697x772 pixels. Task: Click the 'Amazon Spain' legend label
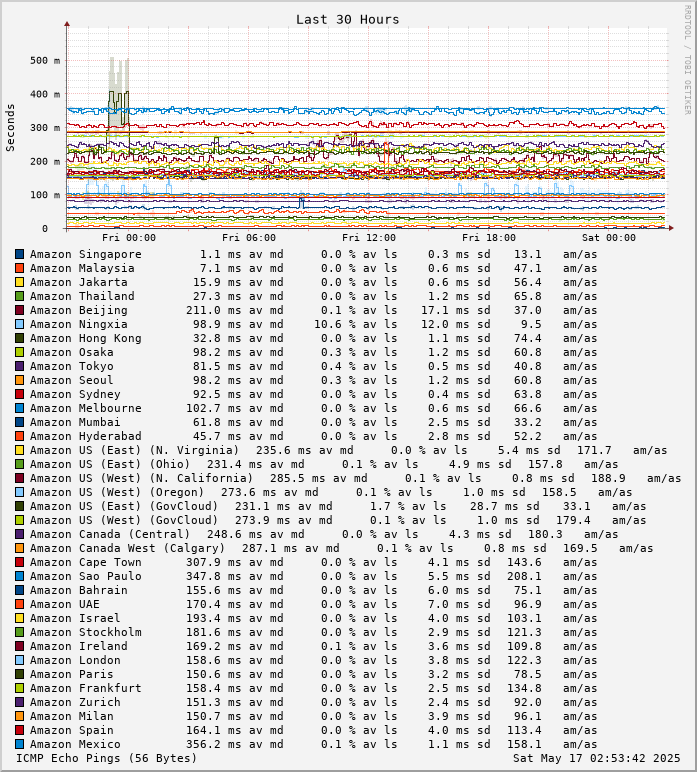[x=72, y=730]
